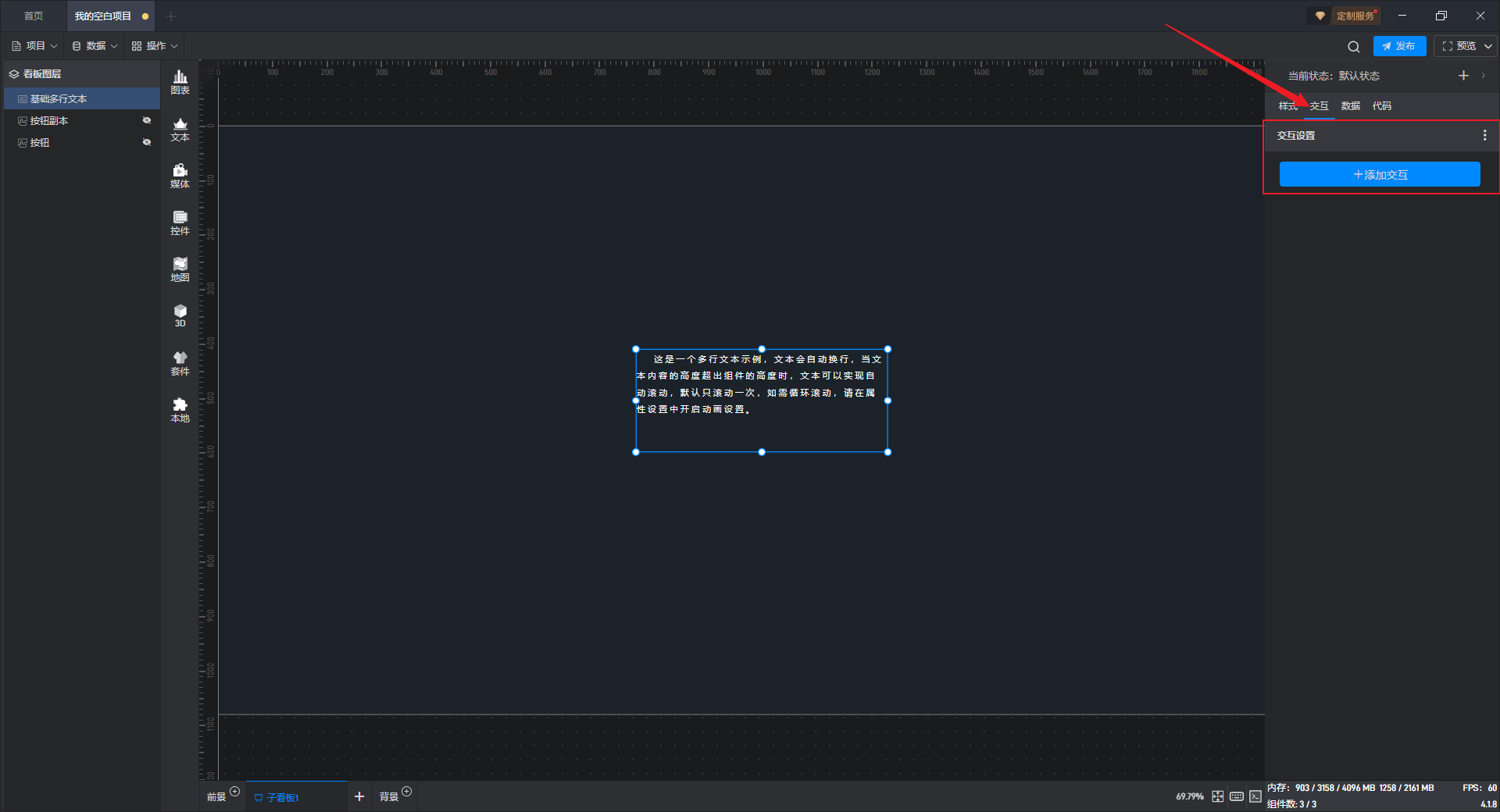
Task: Click the keyboard shortcuts icon
Action: tap(1237, 796)
